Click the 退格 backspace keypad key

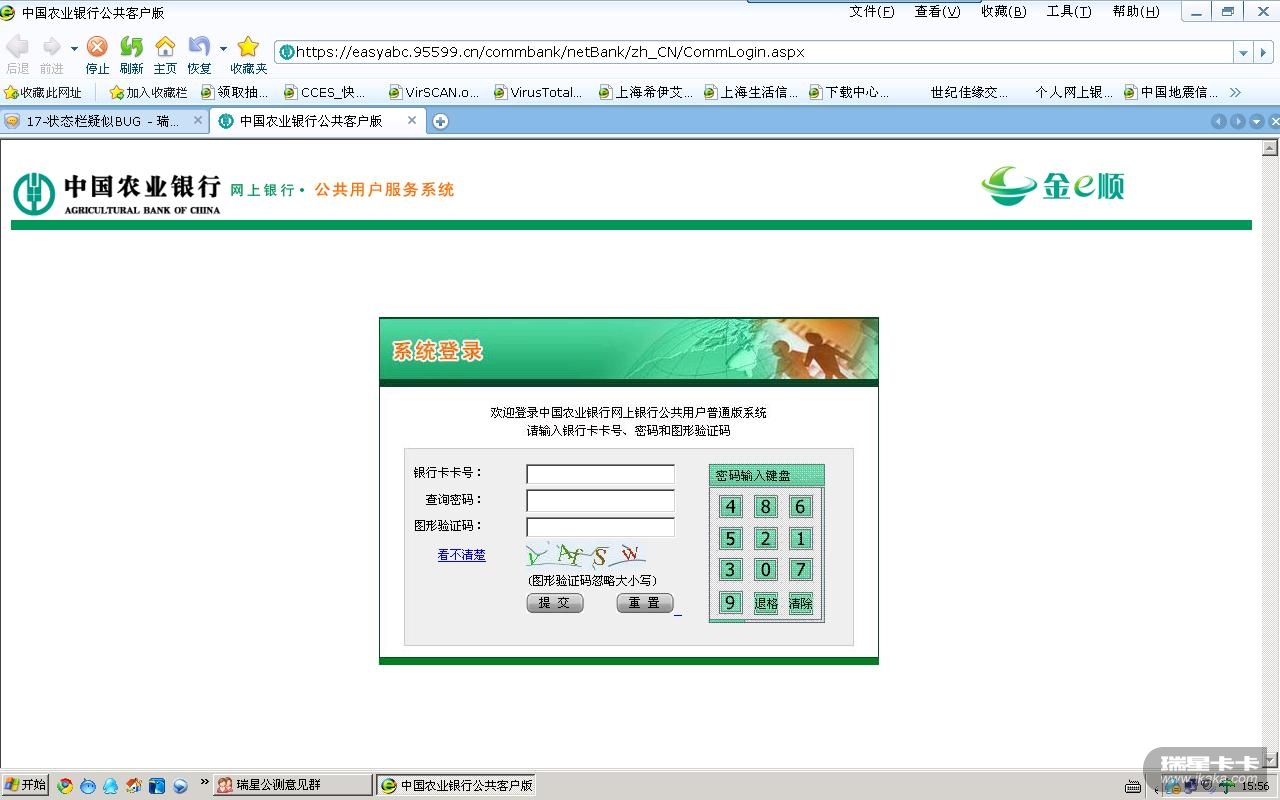pyautogui.click(x=766, y=603)
